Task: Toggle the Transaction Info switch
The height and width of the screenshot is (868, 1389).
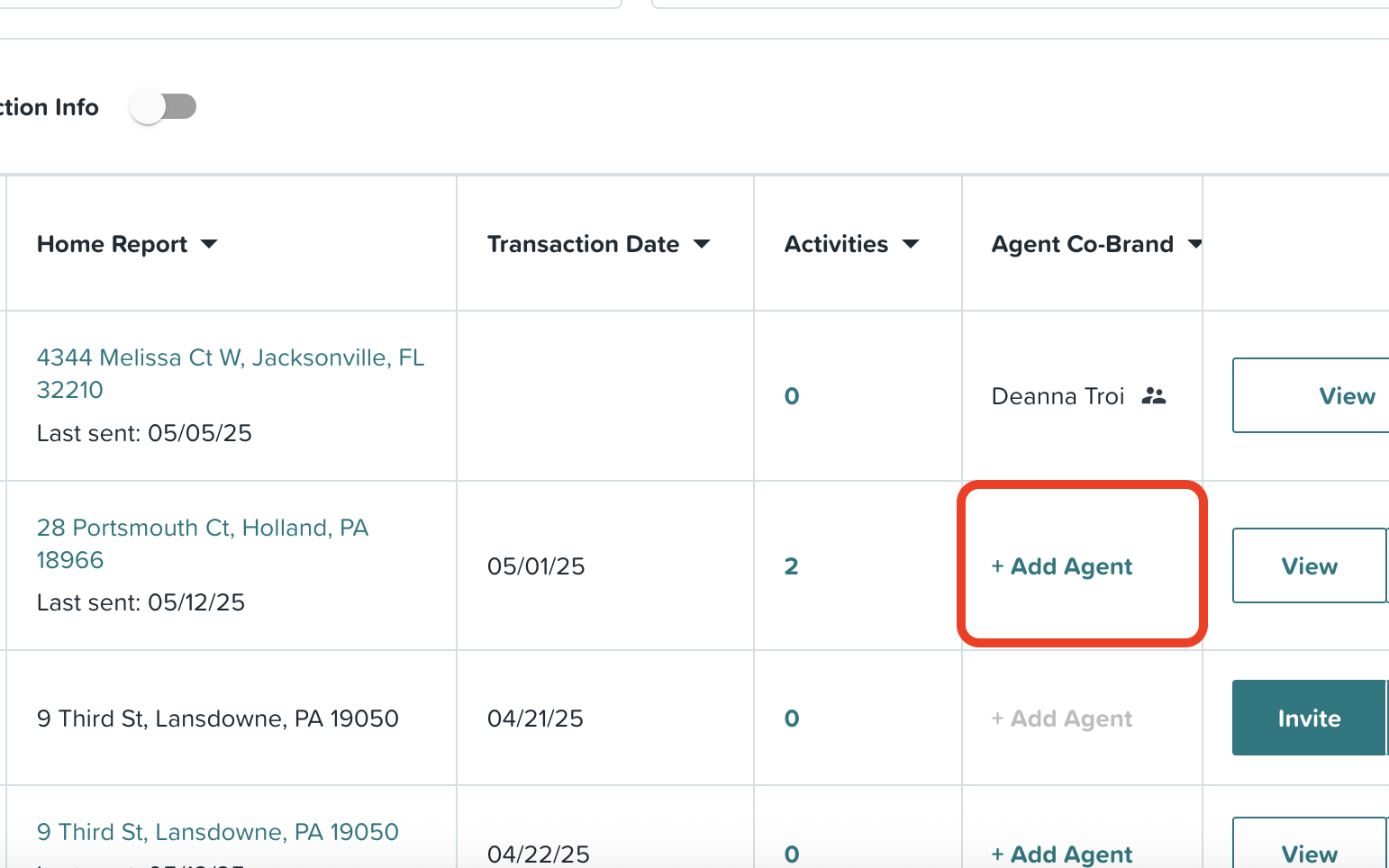Action: (163, 107)
